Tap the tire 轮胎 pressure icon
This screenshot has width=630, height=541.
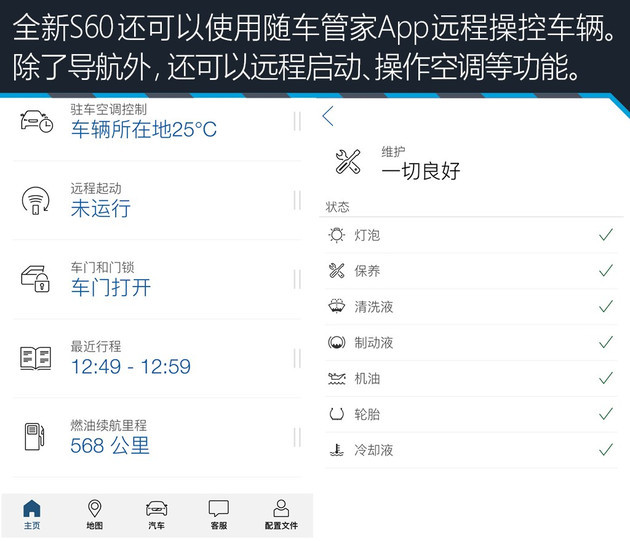337,414
